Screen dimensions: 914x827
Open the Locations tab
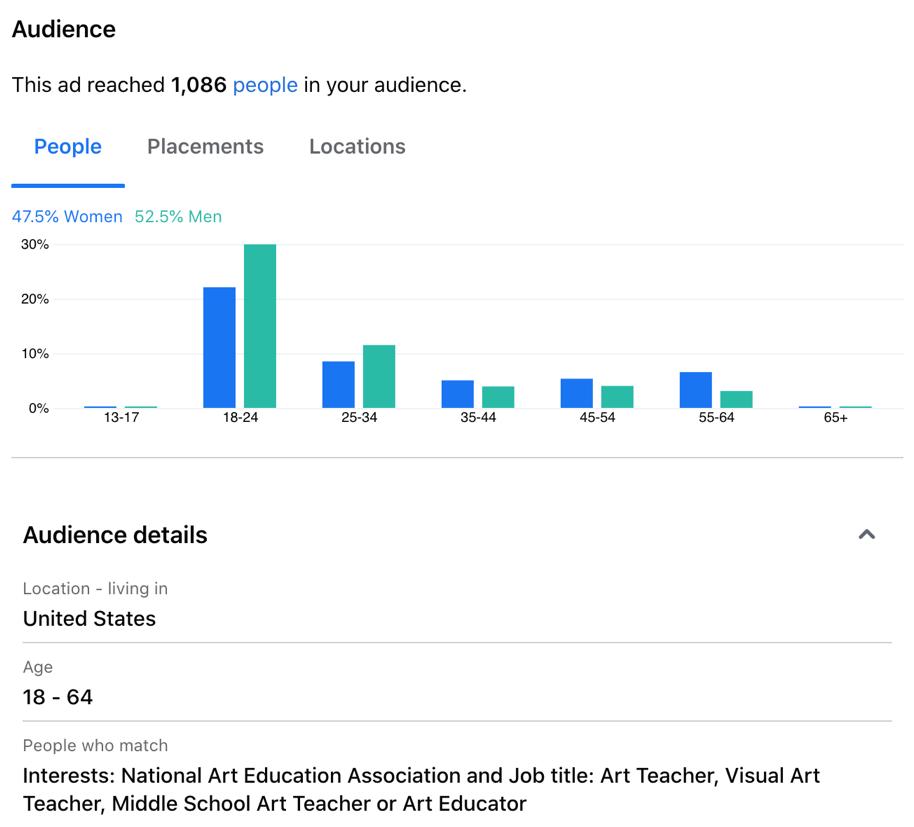coord(357,146)
